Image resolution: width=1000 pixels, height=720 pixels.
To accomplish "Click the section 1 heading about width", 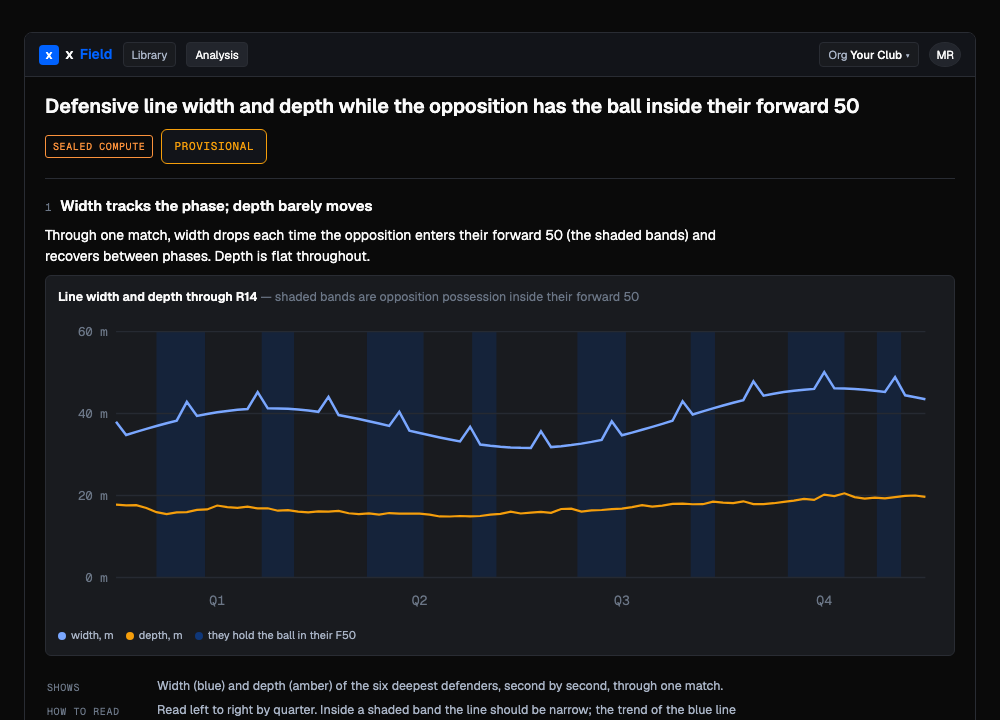I will pos(216,206).
